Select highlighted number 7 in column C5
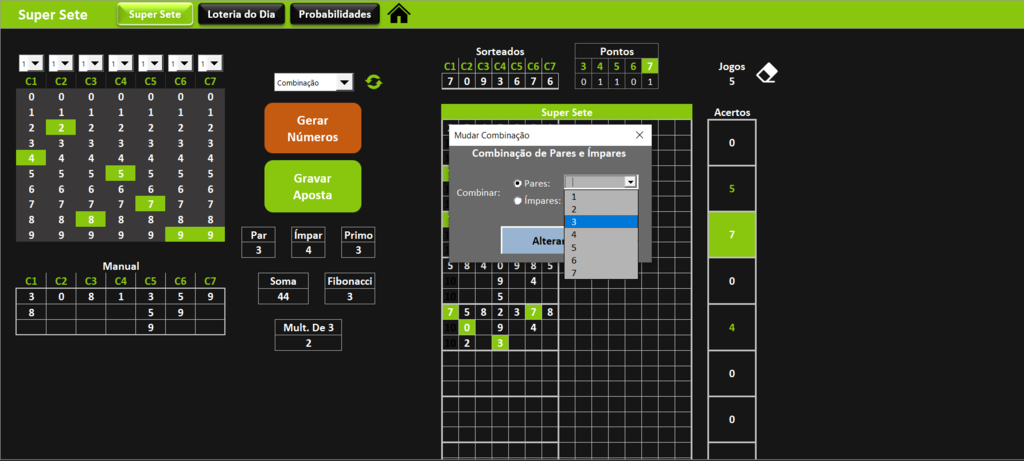 150,204
